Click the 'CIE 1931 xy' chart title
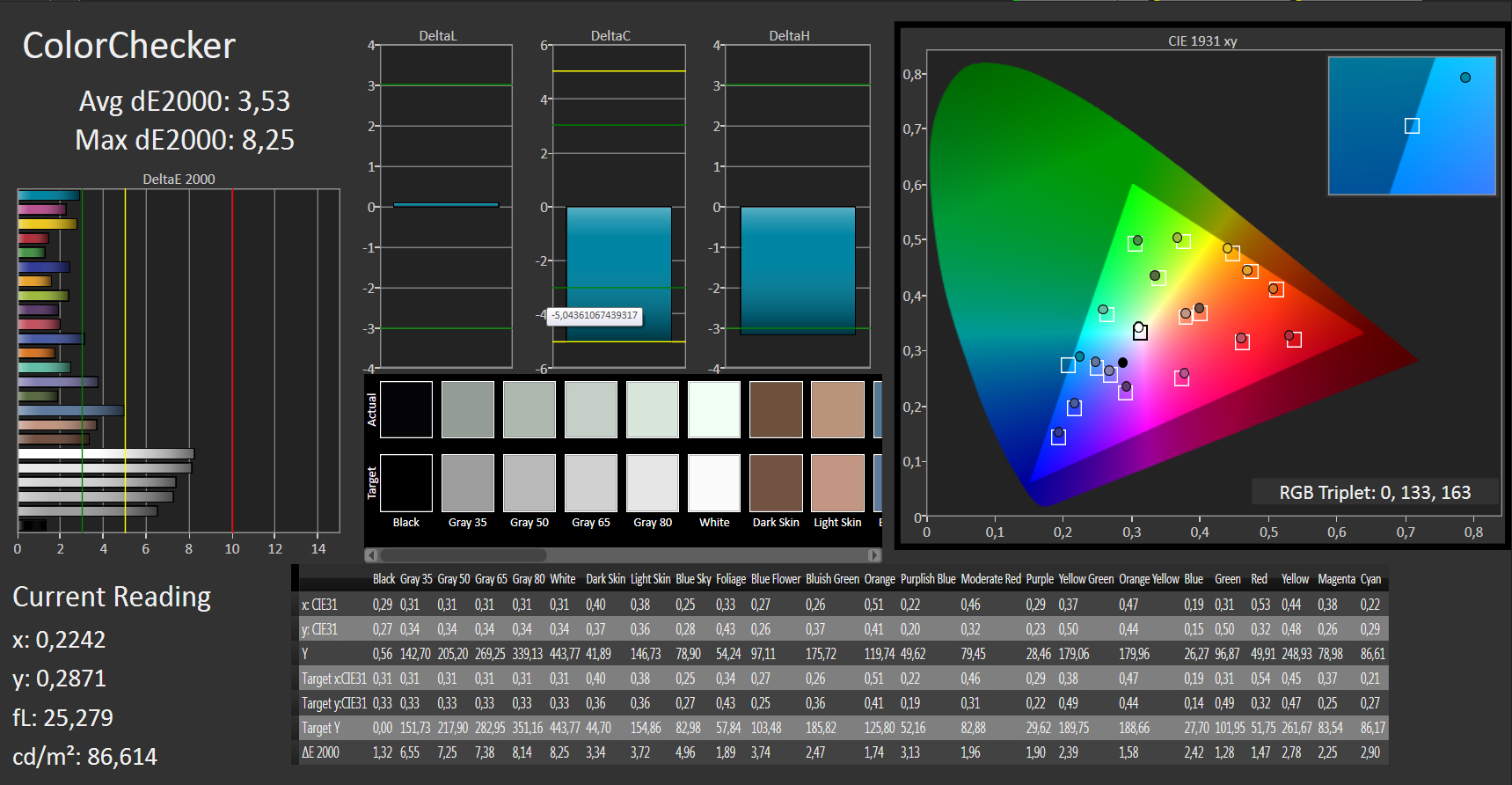Viewport: 1512px width, 785px height. pyautogui.click(x=1202, y=41)
